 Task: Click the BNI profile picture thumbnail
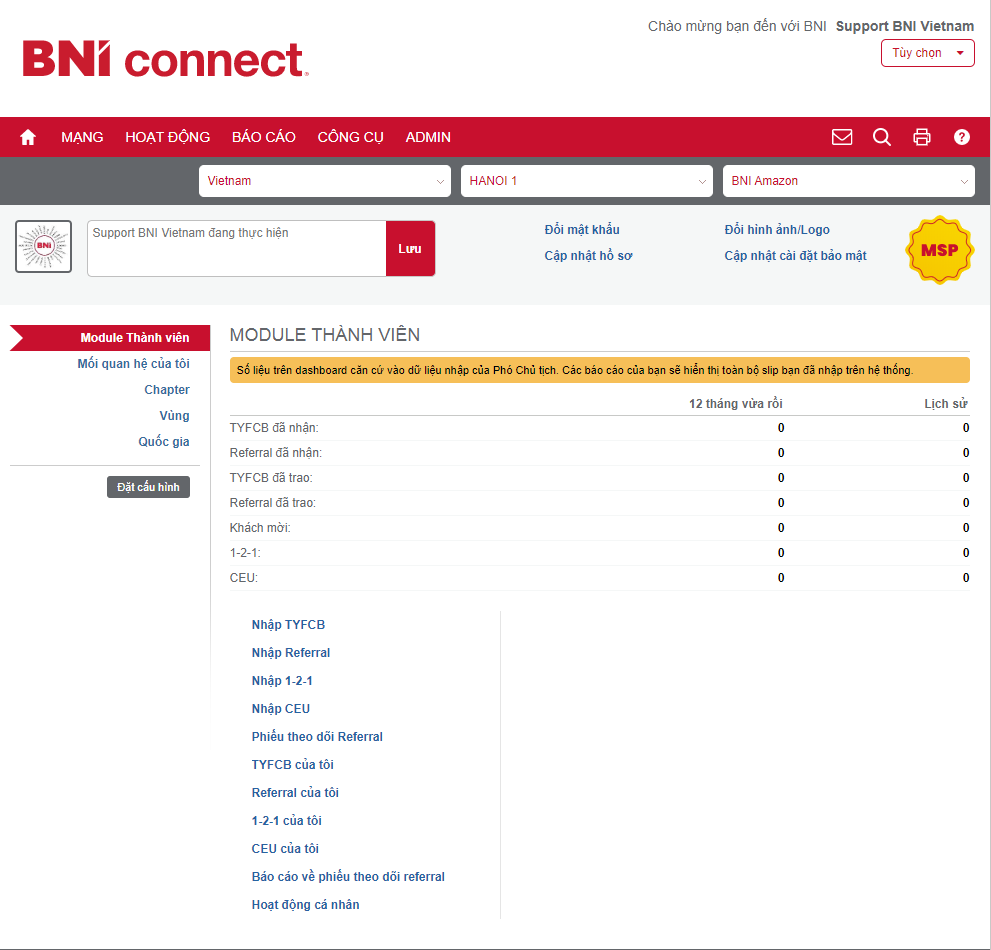click(44, 247)
